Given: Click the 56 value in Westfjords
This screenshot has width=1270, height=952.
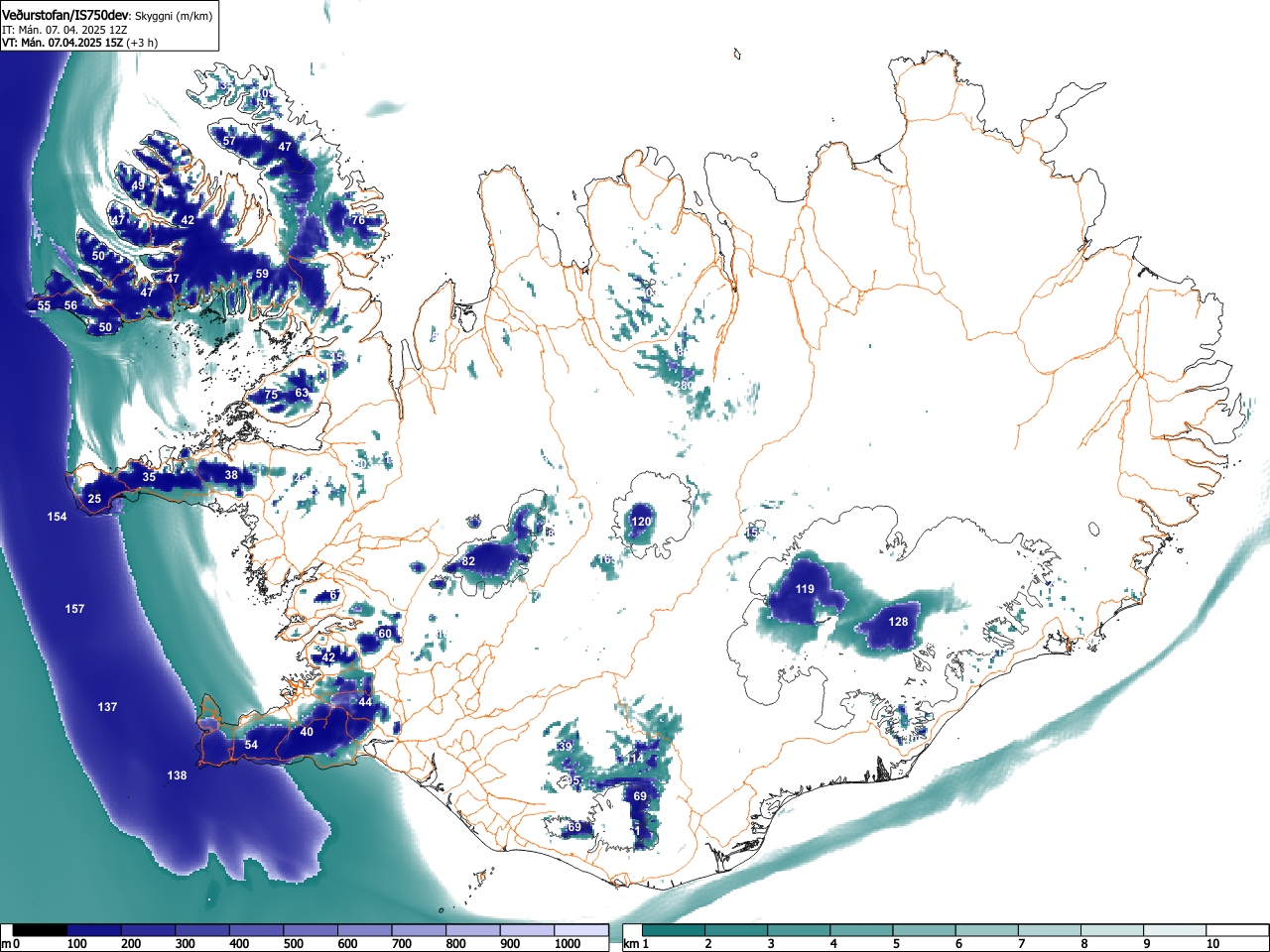Looking at the screenshot, I should click(70, 305).
